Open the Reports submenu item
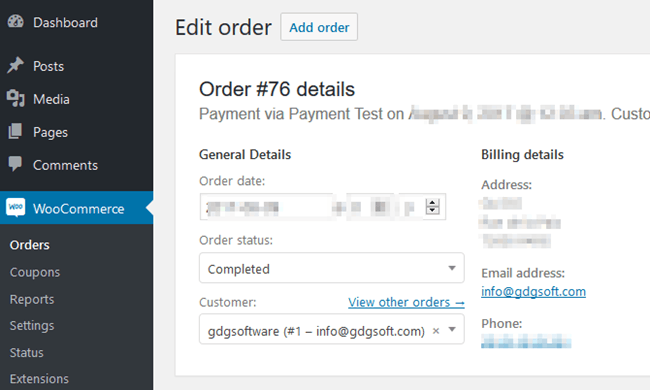 click(x=32, y=299)
